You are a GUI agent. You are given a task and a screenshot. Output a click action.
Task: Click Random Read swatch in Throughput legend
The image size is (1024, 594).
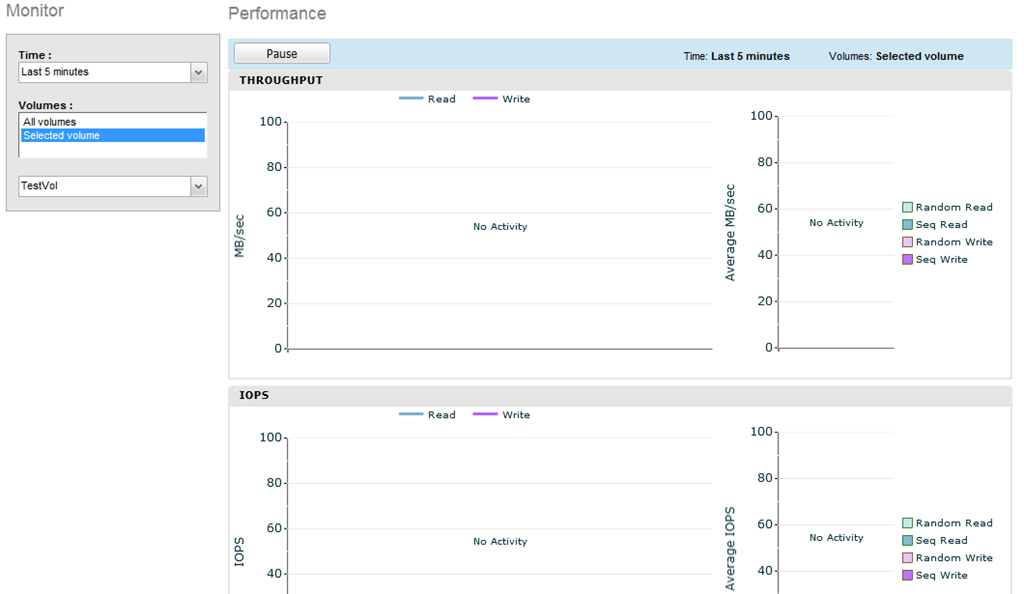pyautogui.click(x=907, y=207)
